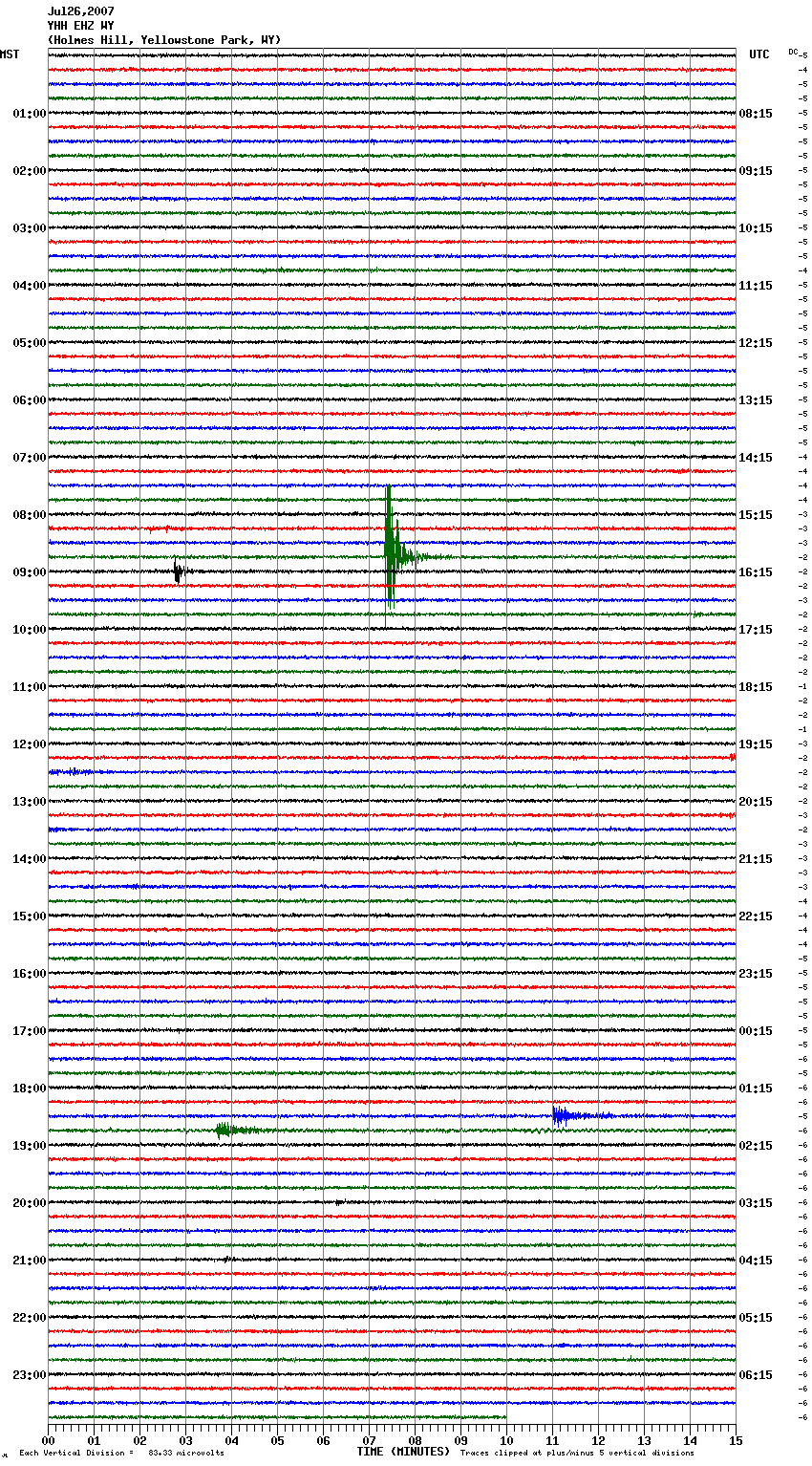
Task: Click the 06:15 UTC time label
Action: click(756, 1375)
